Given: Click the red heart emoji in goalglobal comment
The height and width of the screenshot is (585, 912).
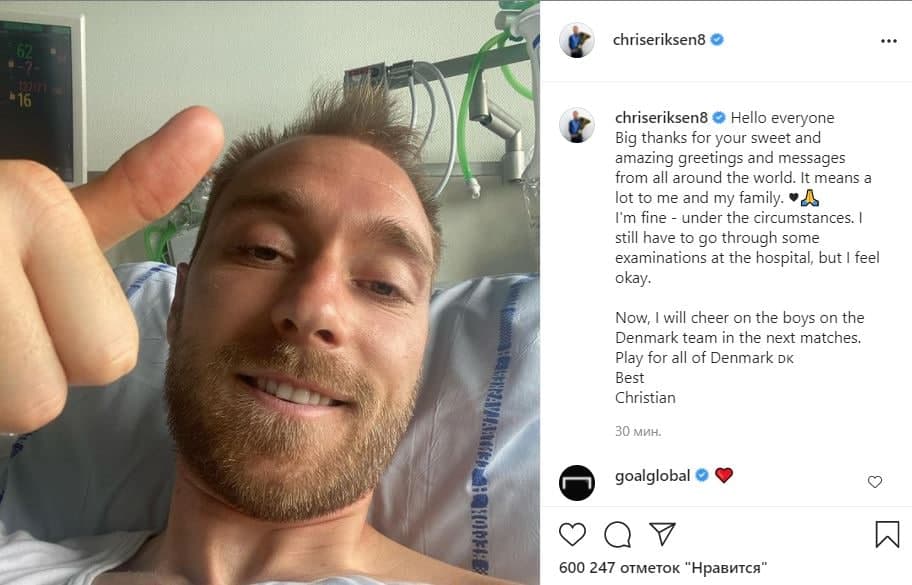Looking at the screenshot, I should [724, 475].
